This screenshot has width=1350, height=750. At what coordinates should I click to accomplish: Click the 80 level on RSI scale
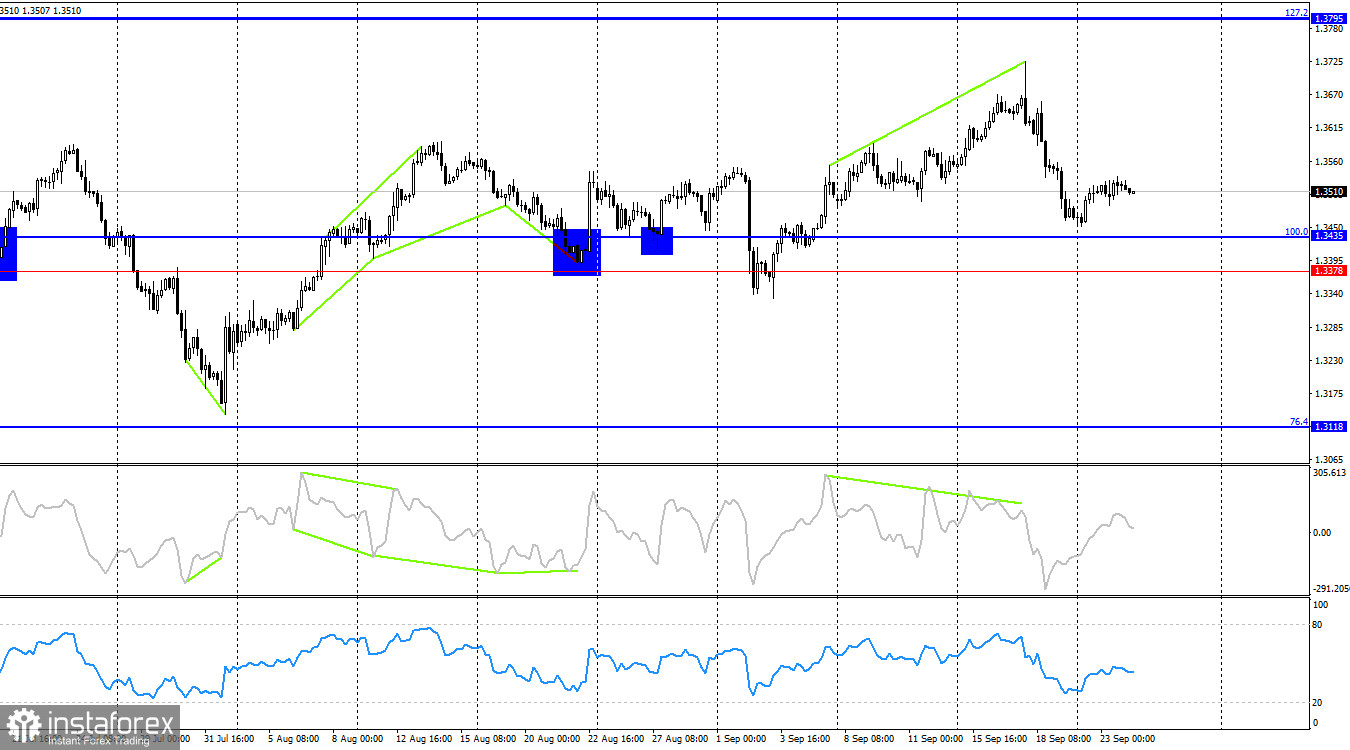pos(1318,625)
